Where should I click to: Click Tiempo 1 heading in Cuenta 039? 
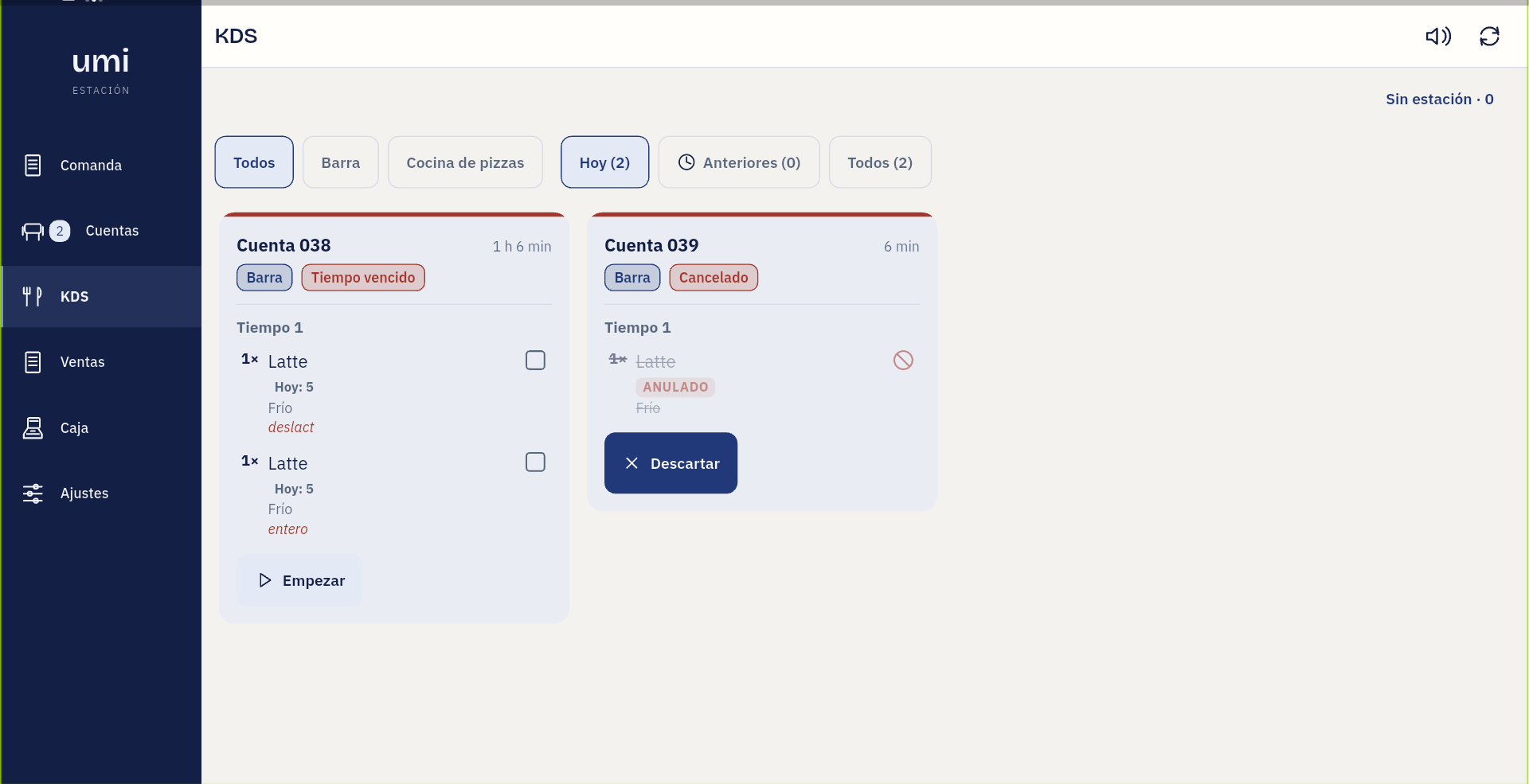coord(638,328)
